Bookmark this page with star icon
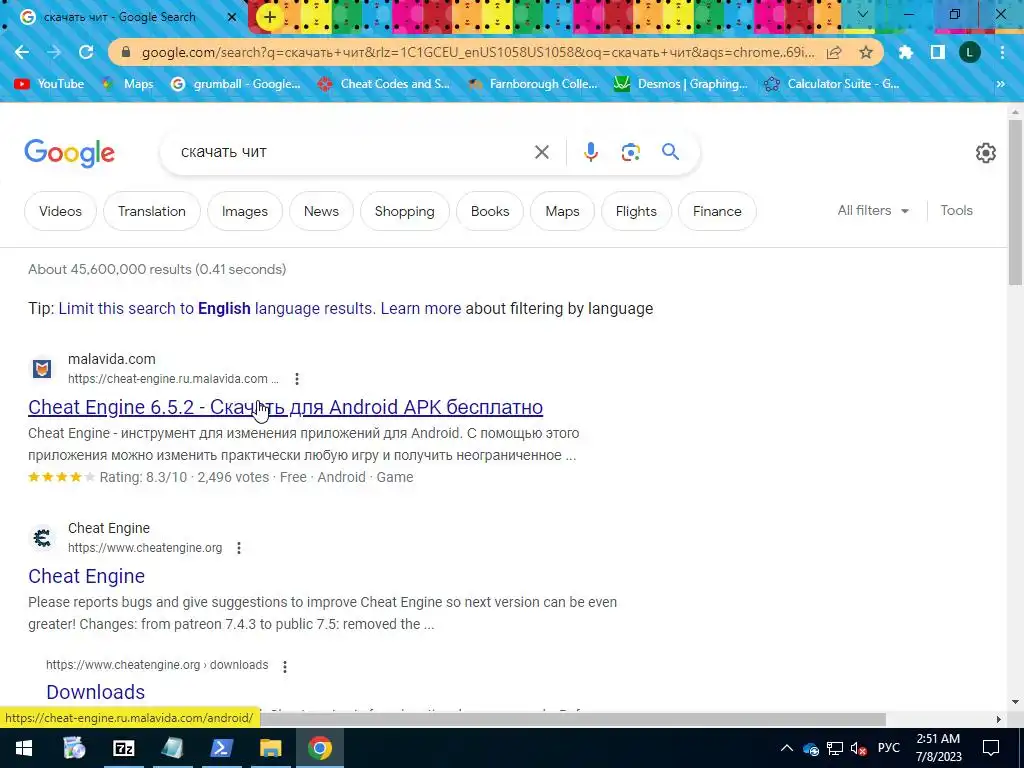This screenshot has width=1024, height=768. coord(866,52)
